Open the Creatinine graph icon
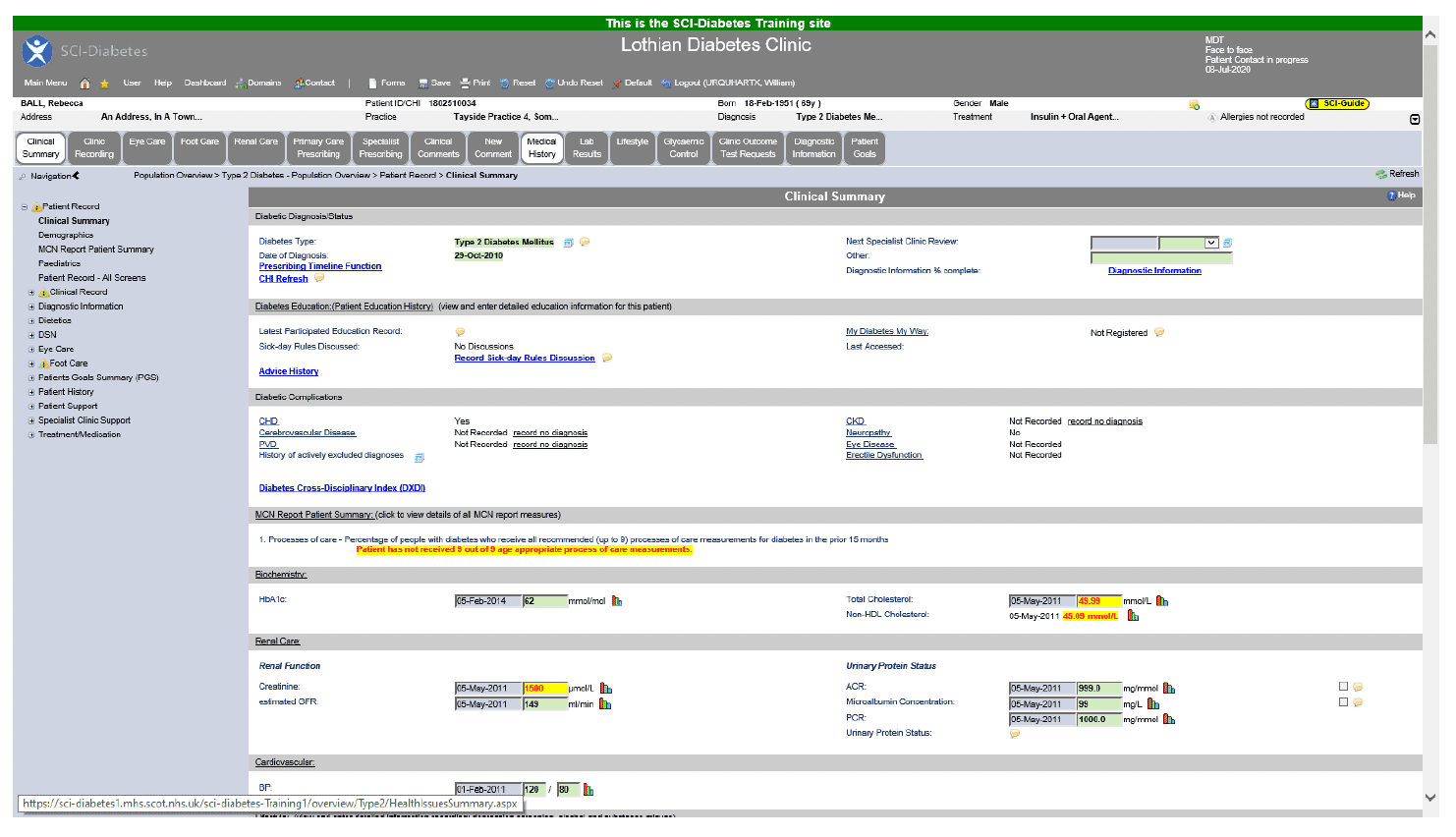This screenshot has height=837, width=1456. pos(606,689)
